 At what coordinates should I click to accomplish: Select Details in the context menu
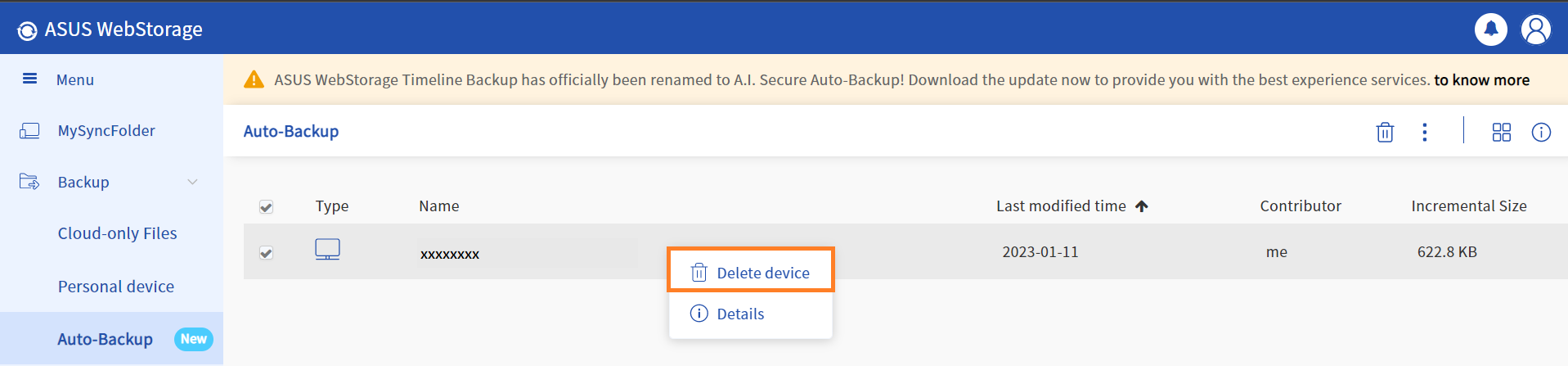750,314
